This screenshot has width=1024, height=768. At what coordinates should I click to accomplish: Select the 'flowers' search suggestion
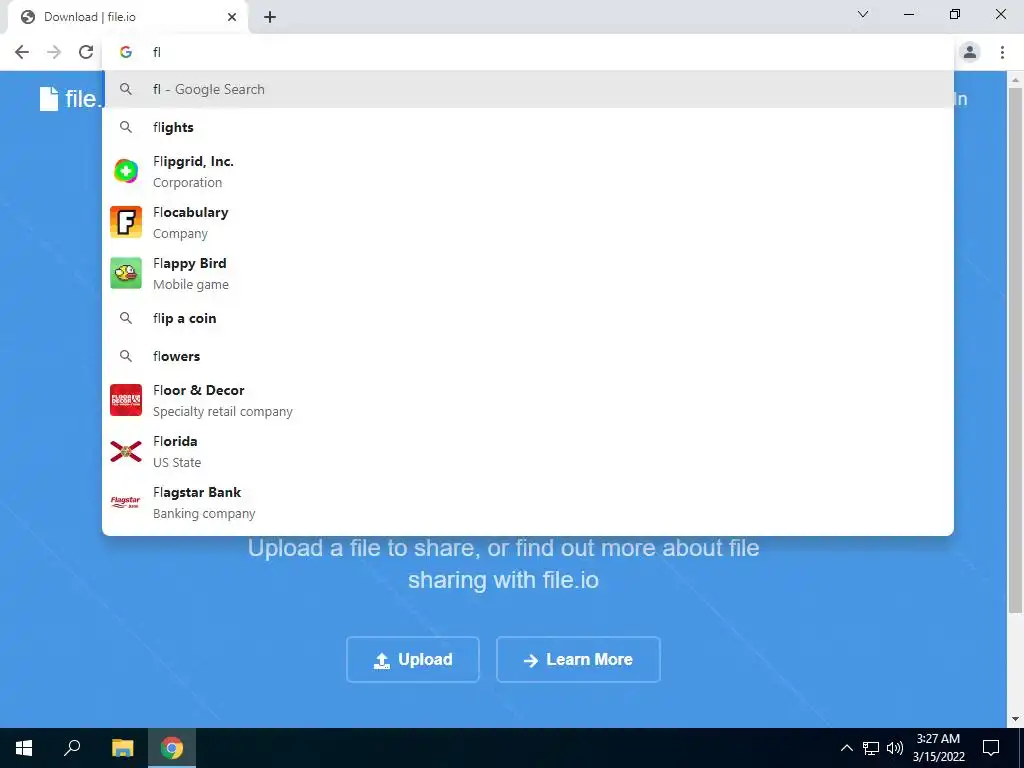point(528,356)
